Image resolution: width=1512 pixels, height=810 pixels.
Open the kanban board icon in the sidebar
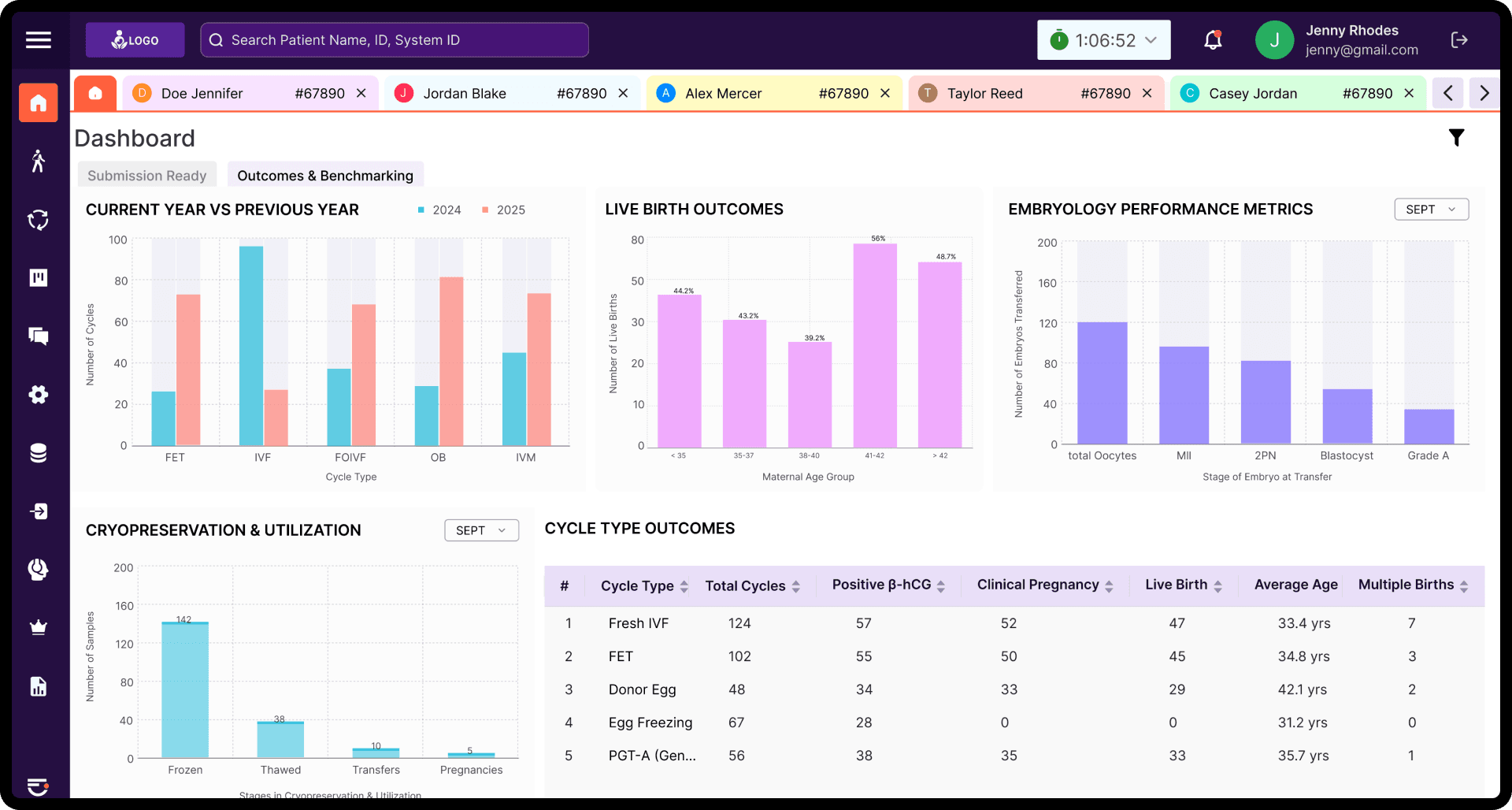coord(38,277)
